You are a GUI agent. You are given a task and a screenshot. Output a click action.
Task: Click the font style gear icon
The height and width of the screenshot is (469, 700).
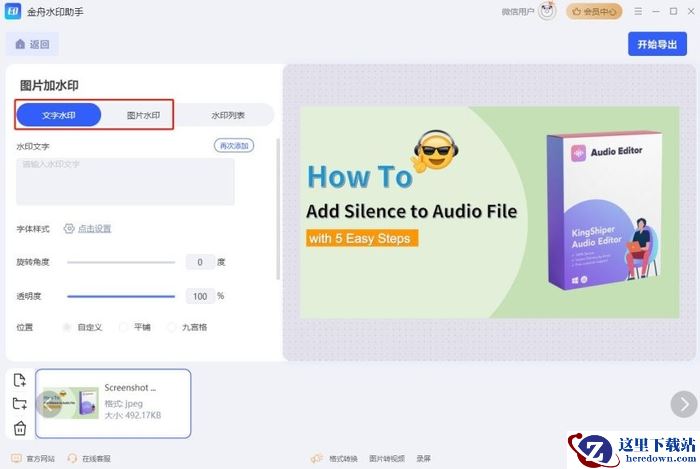69,228
